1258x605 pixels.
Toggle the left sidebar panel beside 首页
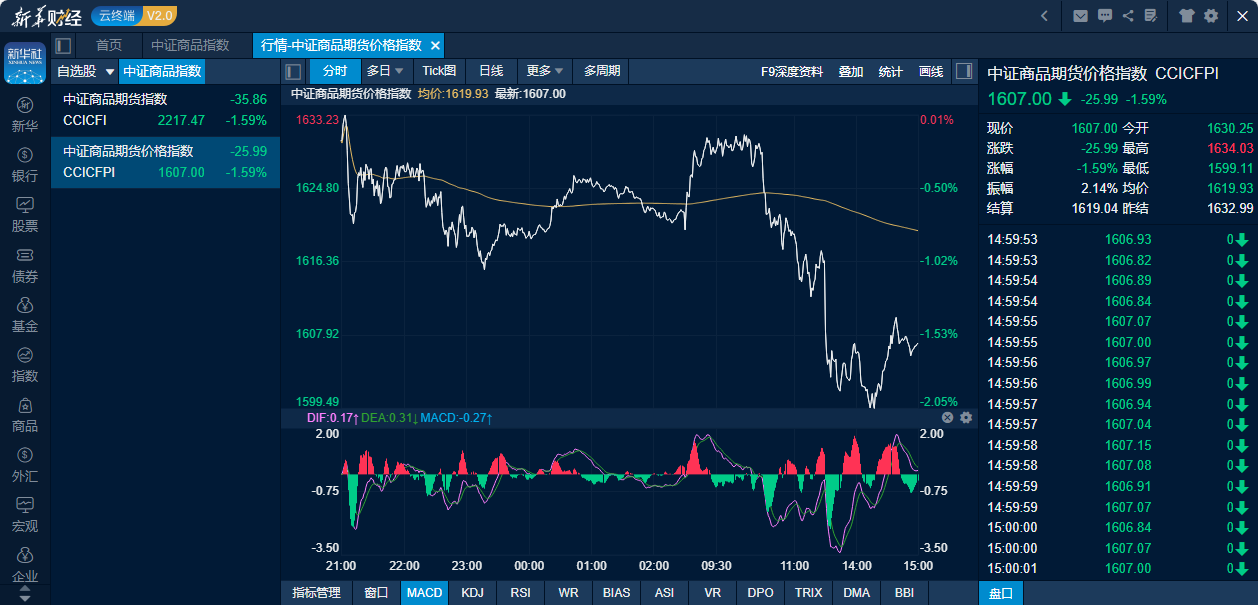click(x=64, y=45)
